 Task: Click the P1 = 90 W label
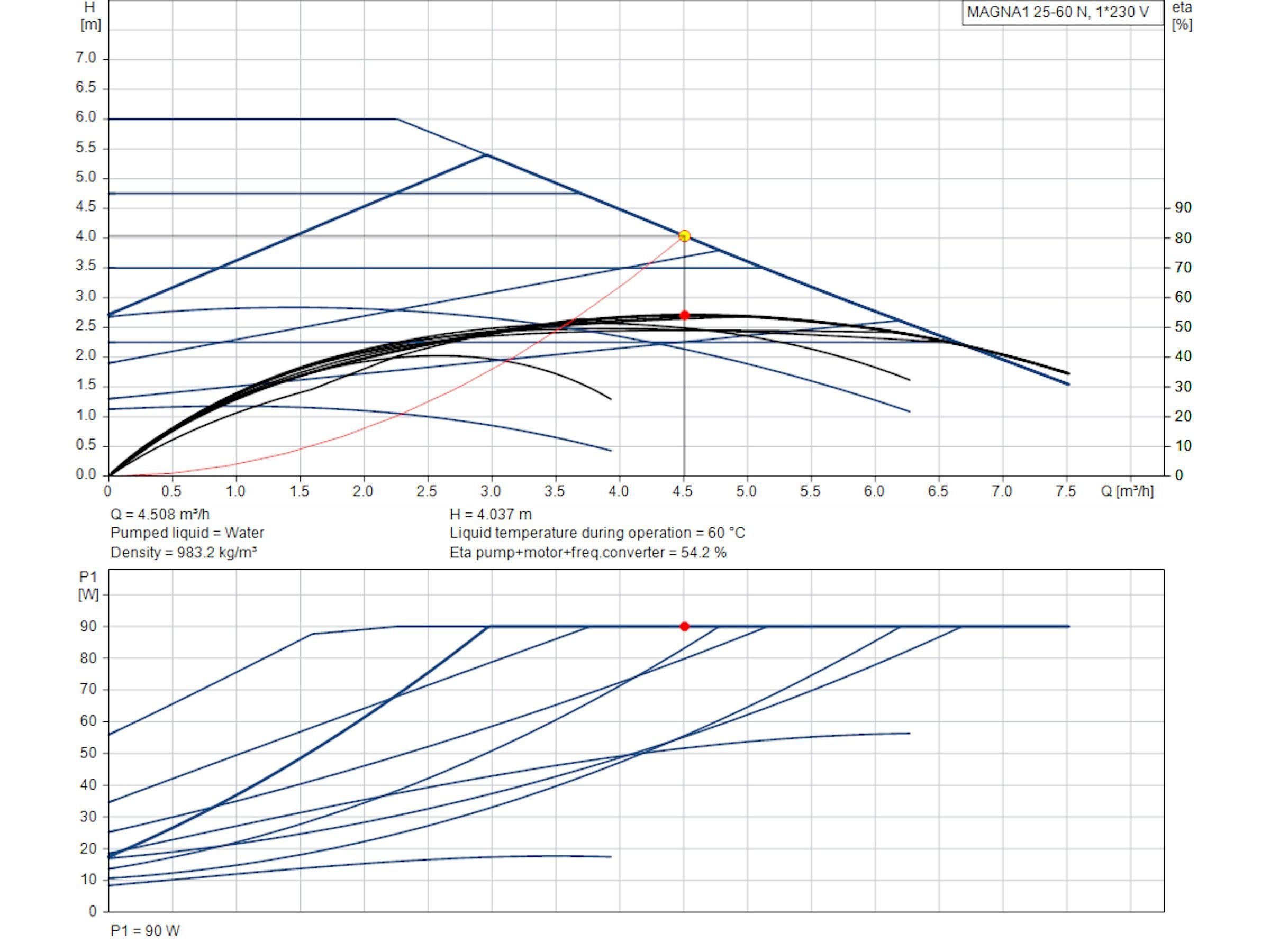[x=146, y=931]
